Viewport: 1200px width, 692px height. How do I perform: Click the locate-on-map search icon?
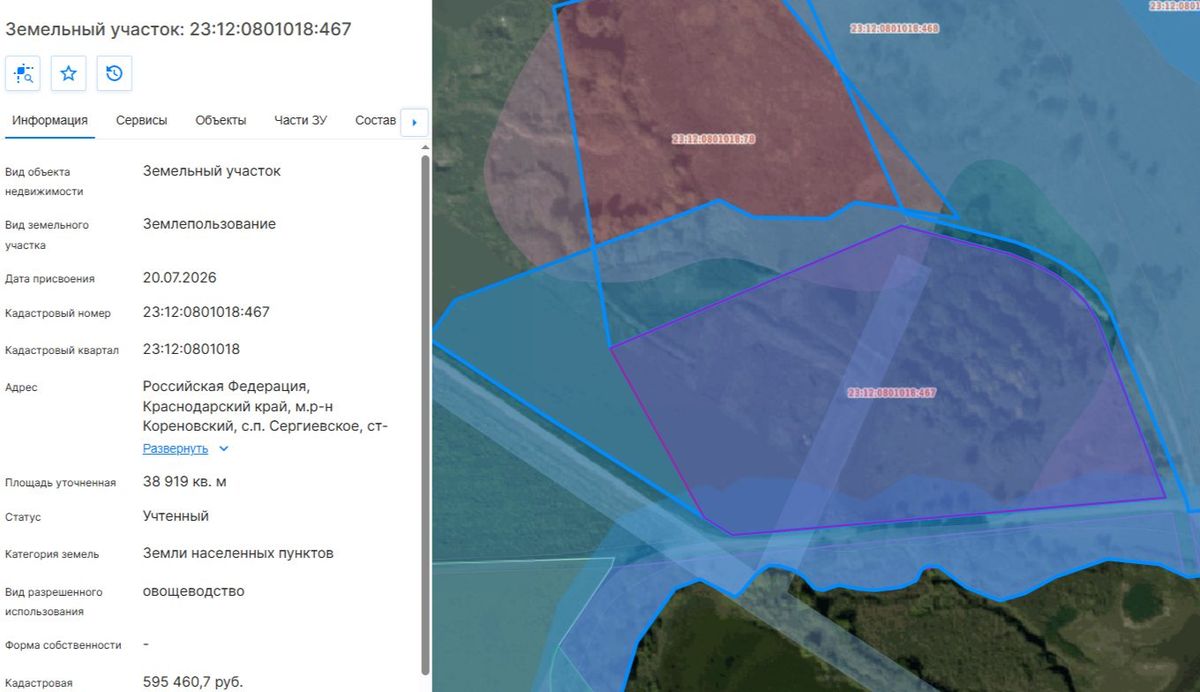[x=23, y=73]
